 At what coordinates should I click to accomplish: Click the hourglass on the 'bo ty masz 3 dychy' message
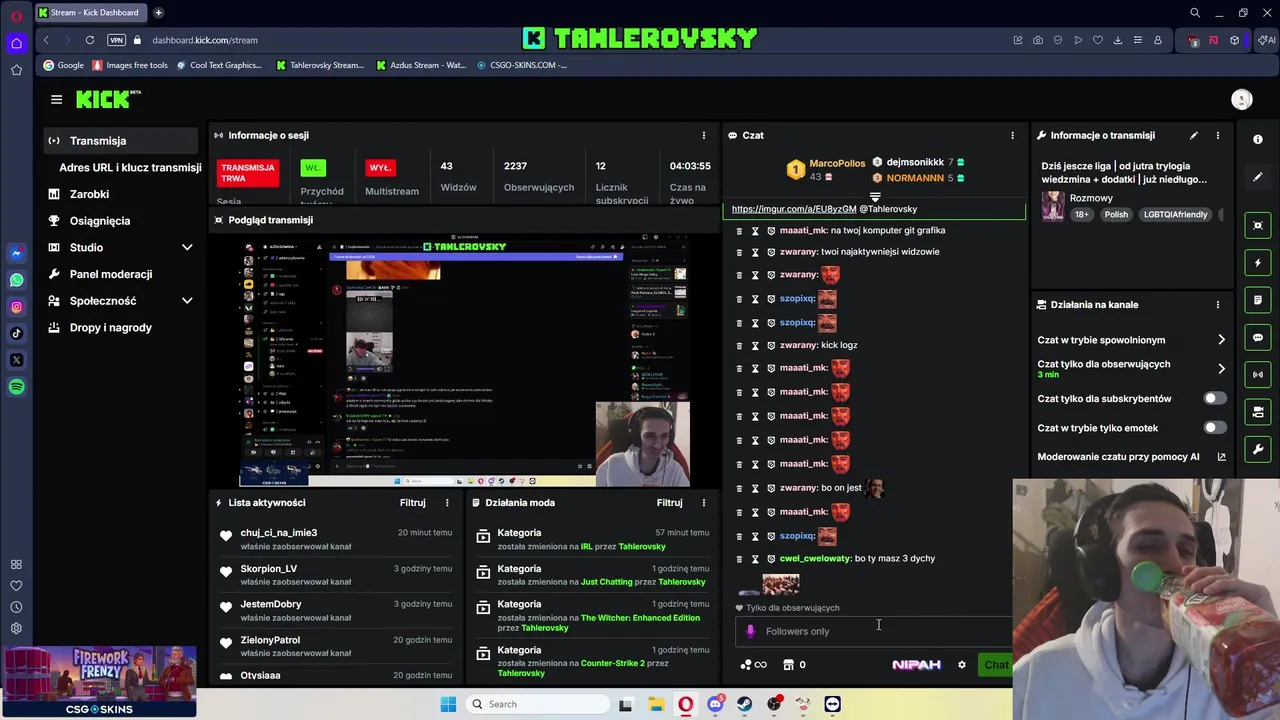[x=755, y=559]
